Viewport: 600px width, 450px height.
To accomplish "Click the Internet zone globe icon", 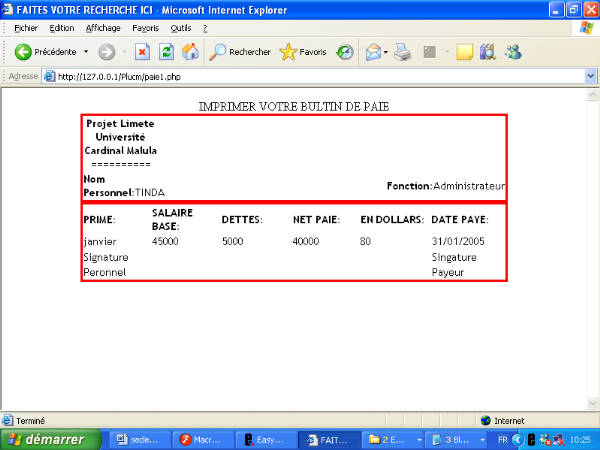I will coord(486,421).
